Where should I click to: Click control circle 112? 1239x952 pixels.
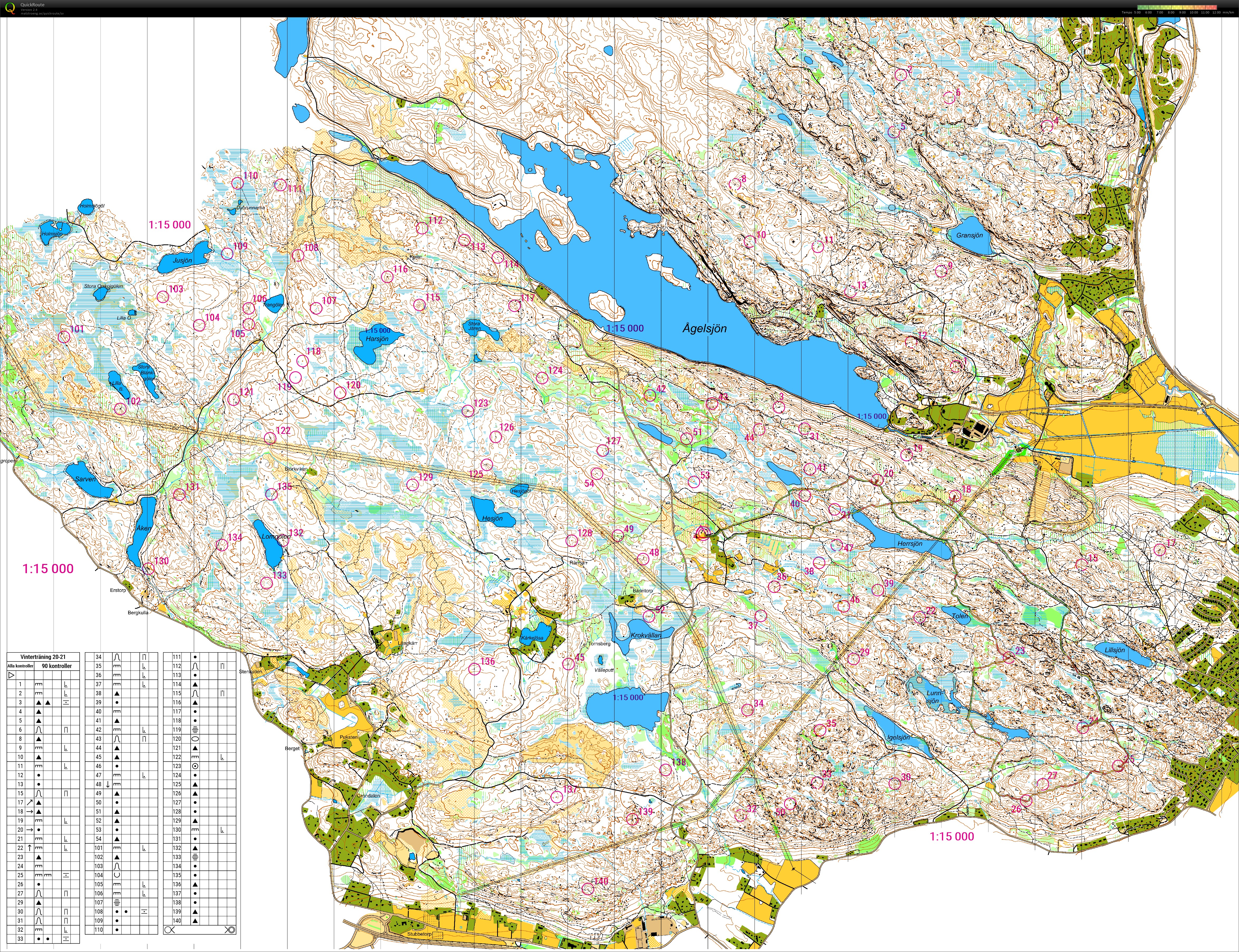[422, 228]
